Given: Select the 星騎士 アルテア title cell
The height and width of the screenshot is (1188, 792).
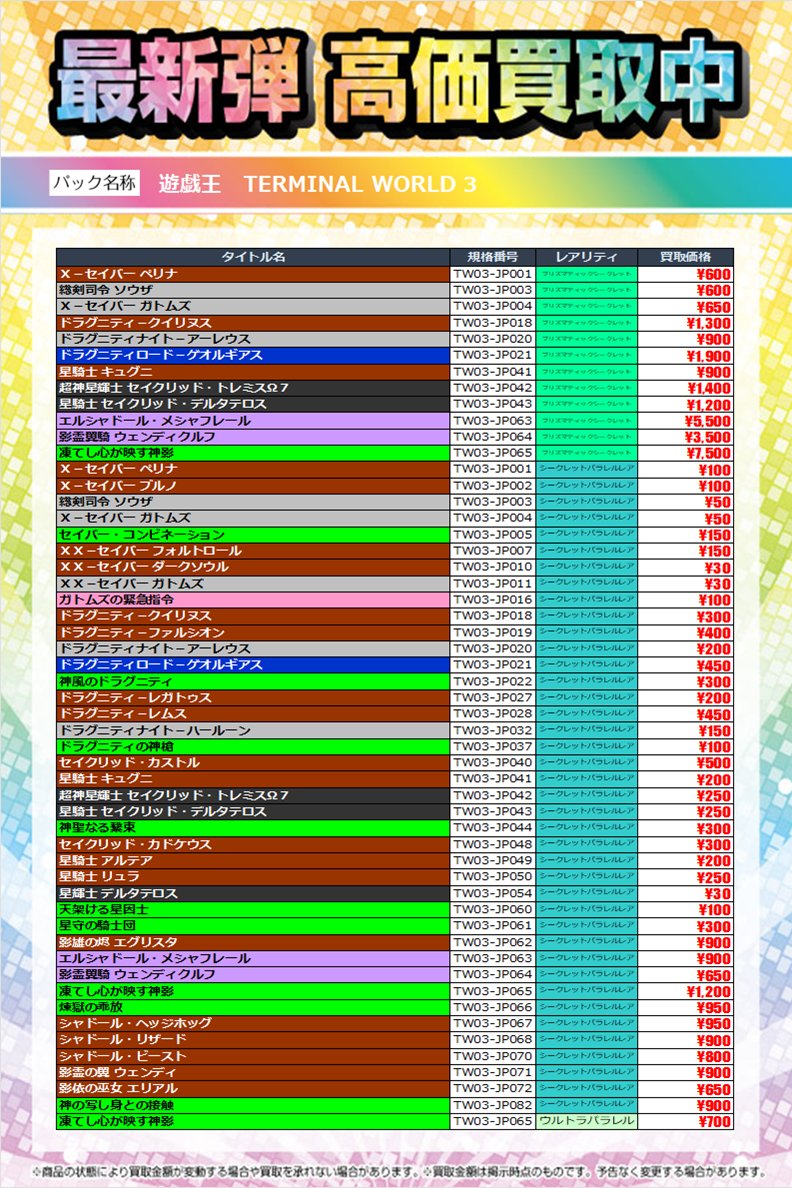Looking at the screenshot, I should click(253, 860).
